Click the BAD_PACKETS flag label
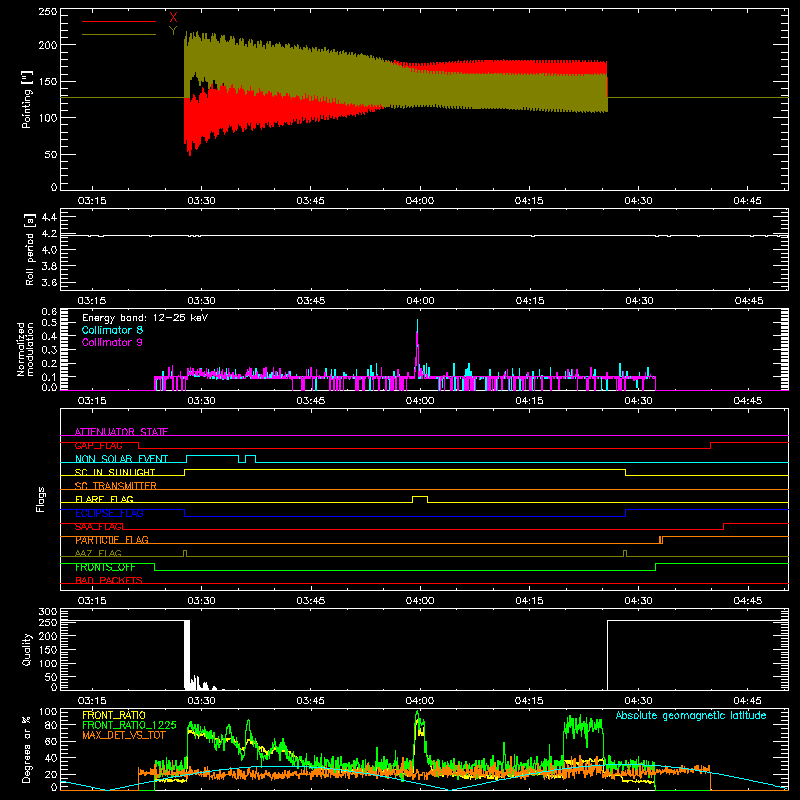Image resolution: width=800 pixels, height=800 pixels. 109,580
